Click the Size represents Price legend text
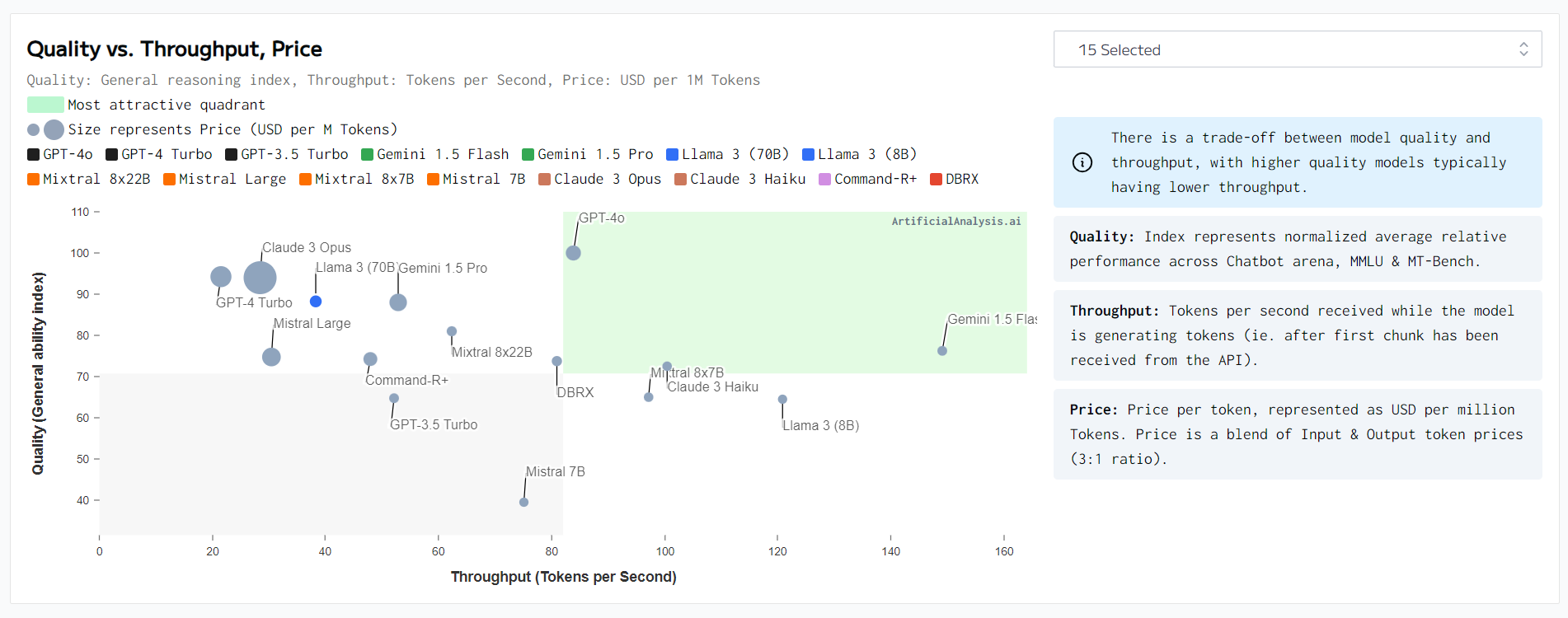 [232, 129]
